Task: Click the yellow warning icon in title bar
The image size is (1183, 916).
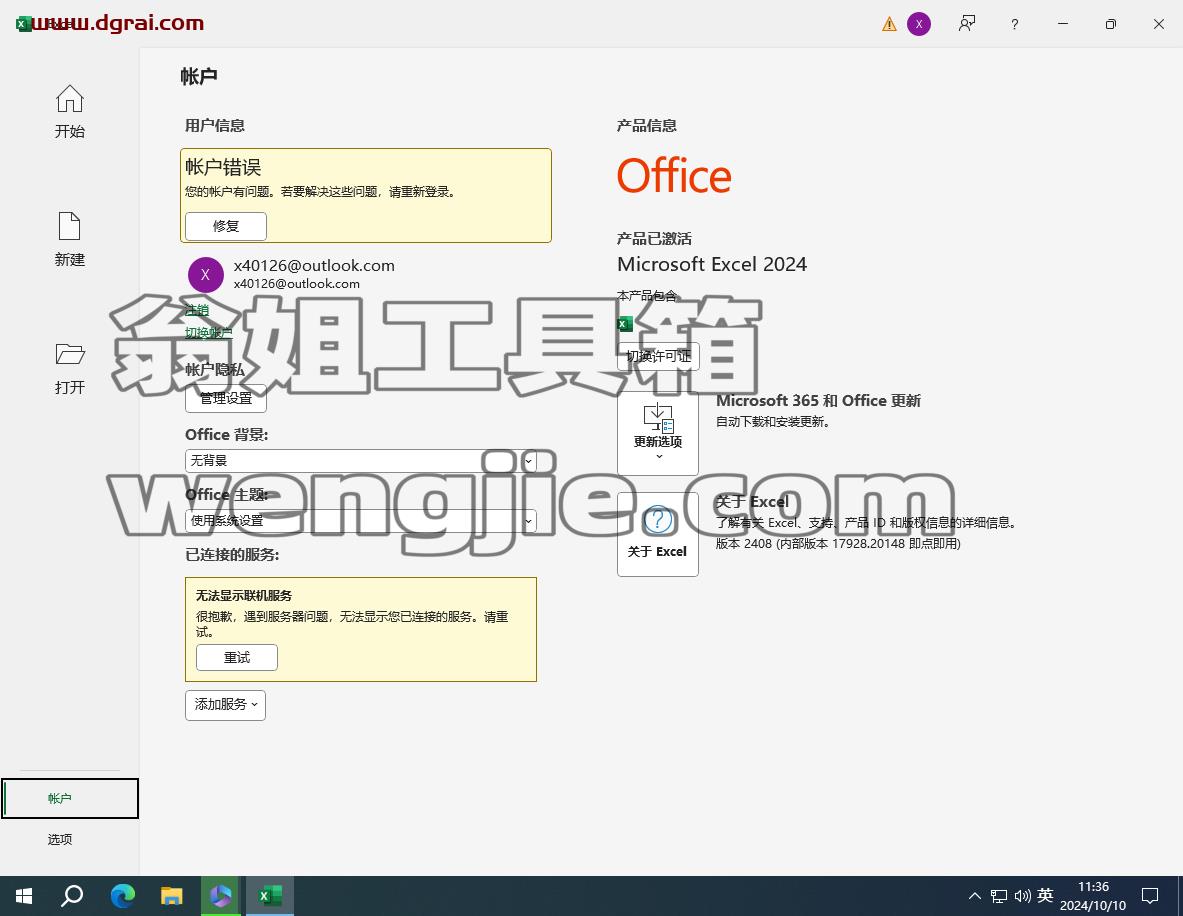Action: (890, 24)
